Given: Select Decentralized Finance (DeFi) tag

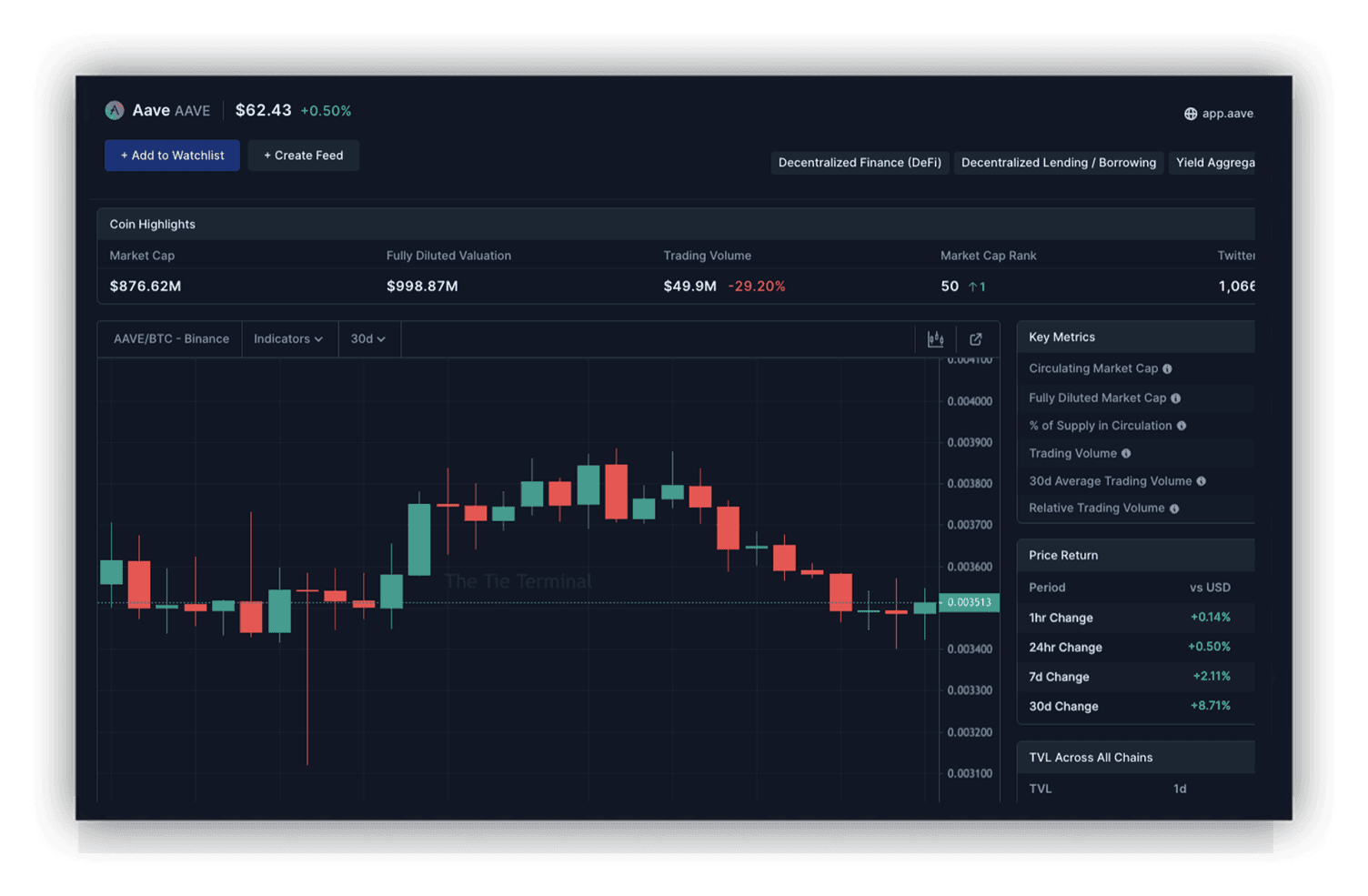Looking at the screenshot, I should click(x=860, y=163).
